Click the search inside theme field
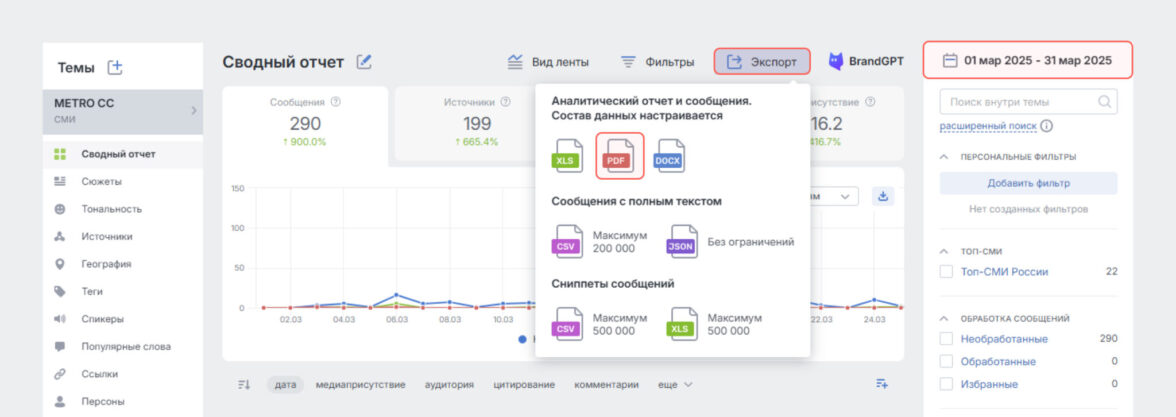Screen dimensions: 1176x417 (x=1020, y=101)
